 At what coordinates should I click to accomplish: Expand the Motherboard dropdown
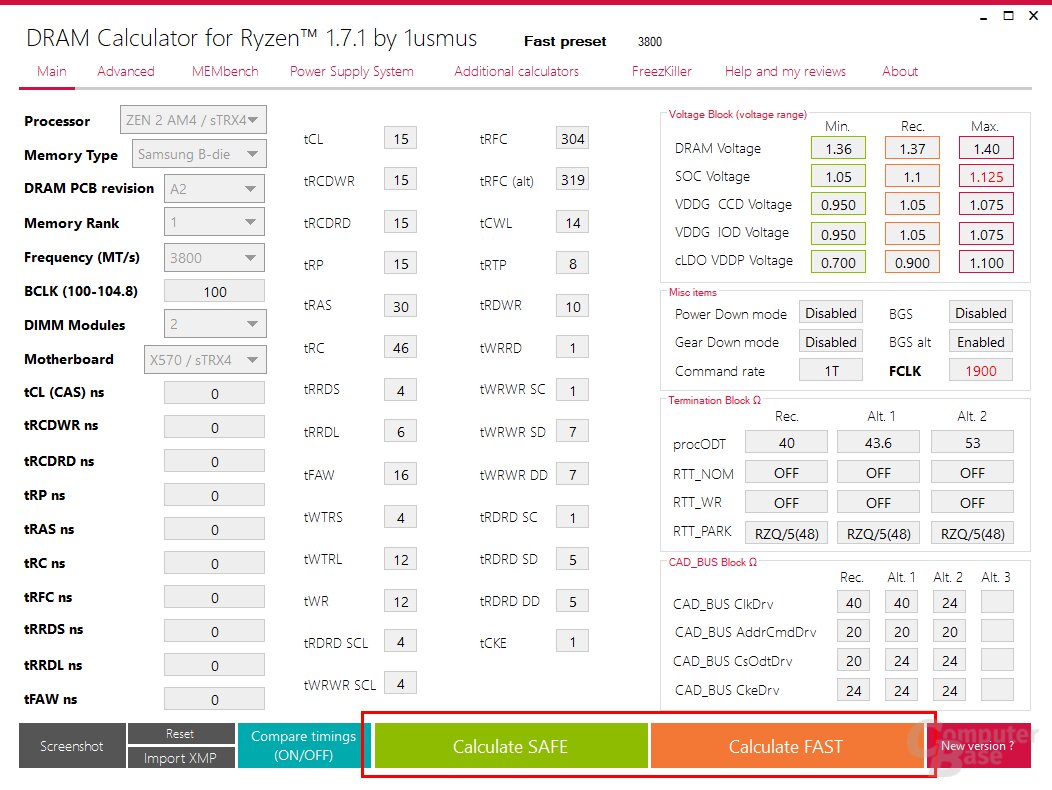click(205, 360)
